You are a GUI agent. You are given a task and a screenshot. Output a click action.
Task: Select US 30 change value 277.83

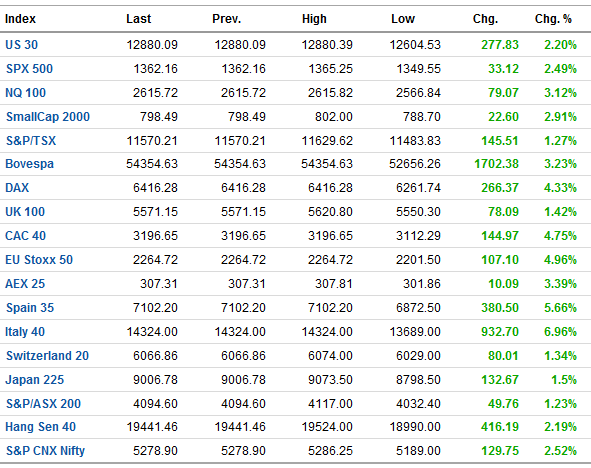pyautogui.click(x=500, y=45)
